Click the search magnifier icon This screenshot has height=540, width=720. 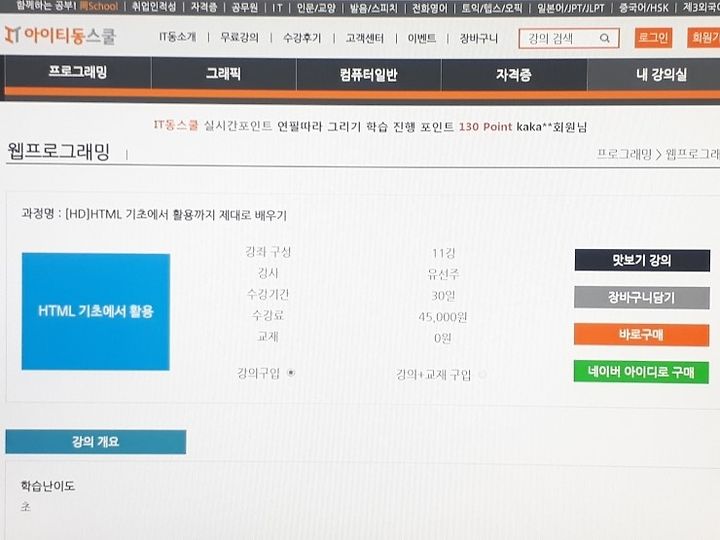pyautogui.click(x=605, y=39)
